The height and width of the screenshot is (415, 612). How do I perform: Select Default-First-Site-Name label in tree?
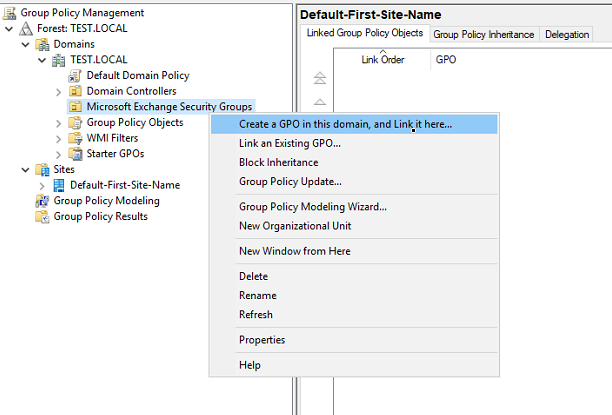(x=125, y=185)
